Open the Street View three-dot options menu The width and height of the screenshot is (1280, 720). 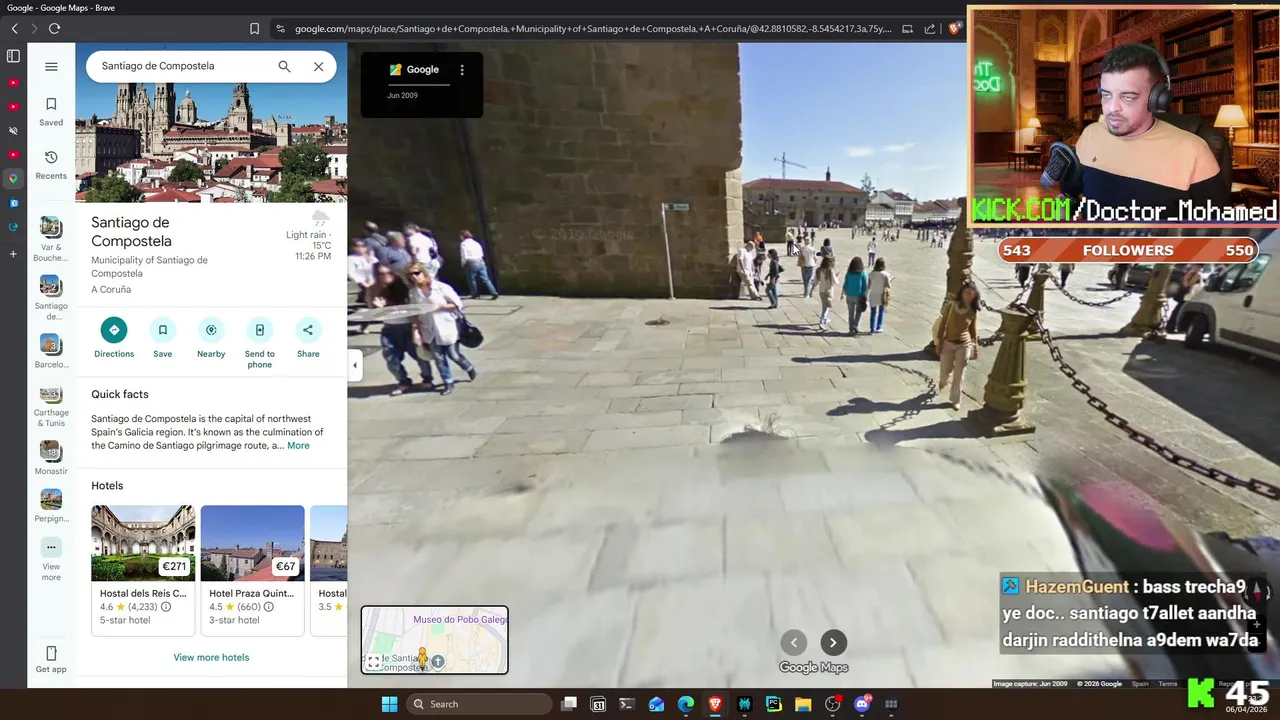pos(462,70)
